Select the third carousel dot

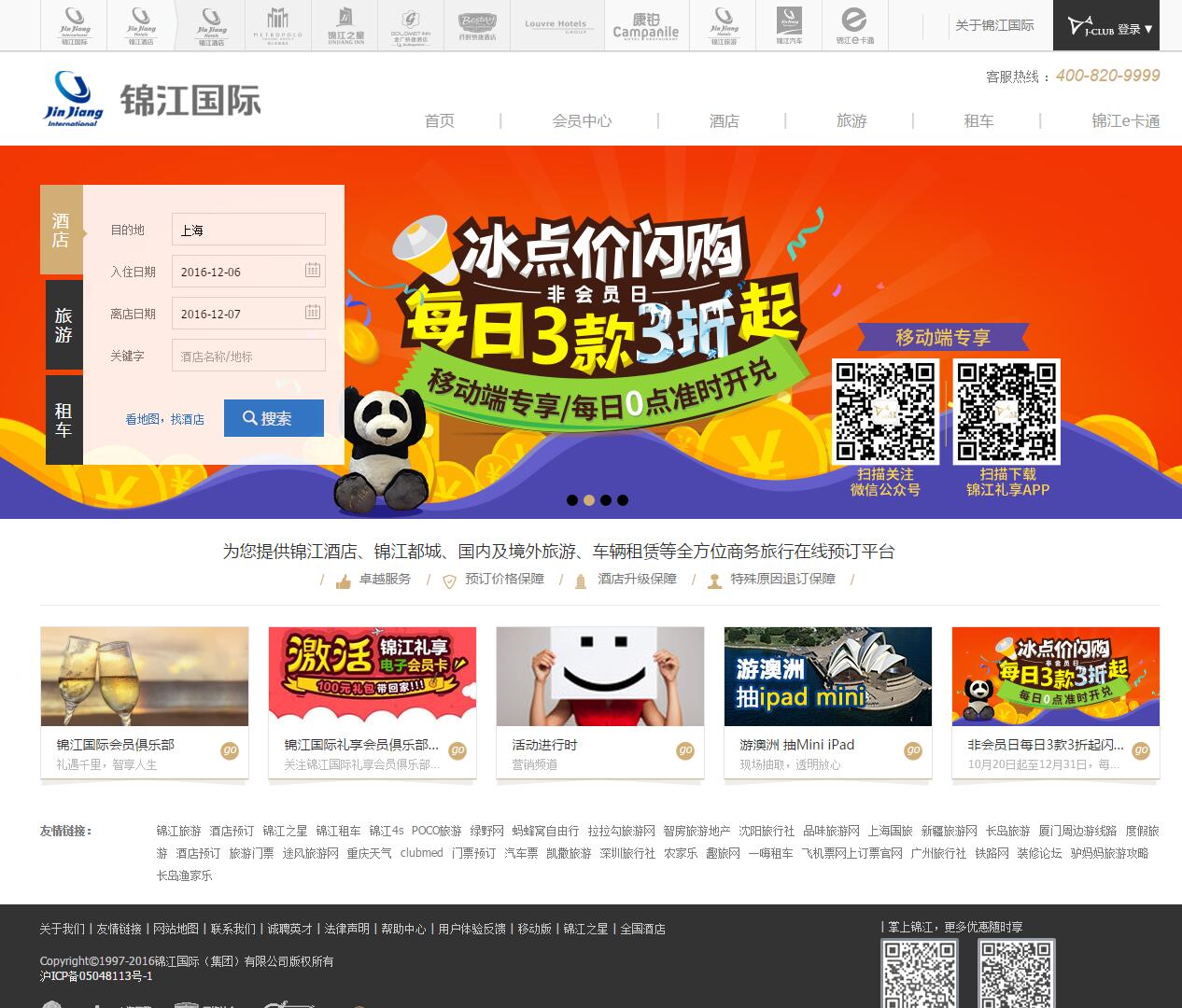(606, 500)
